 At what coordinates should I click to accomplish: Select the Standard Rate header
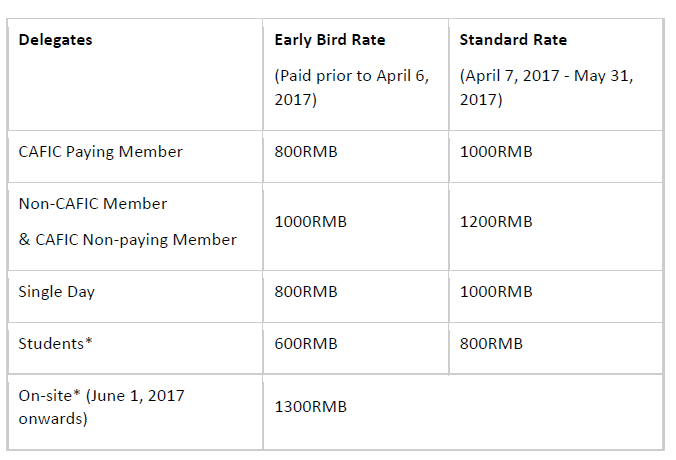[513, 40]
